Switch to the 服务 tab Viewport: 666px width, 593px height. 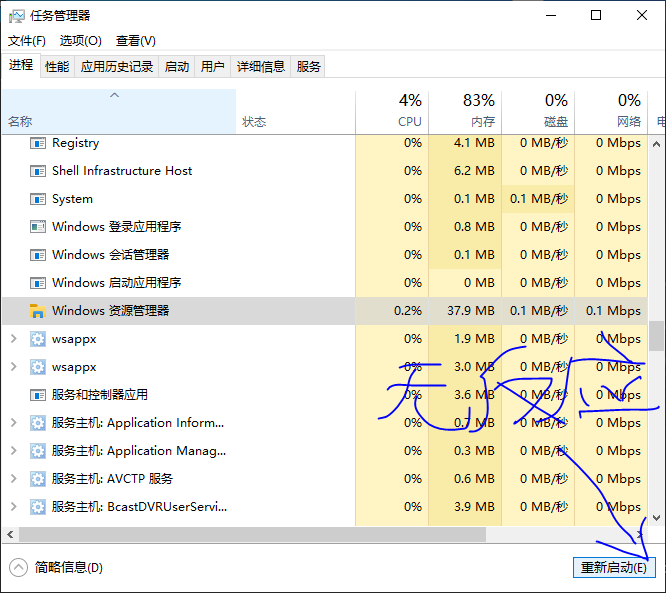point(308,67)
